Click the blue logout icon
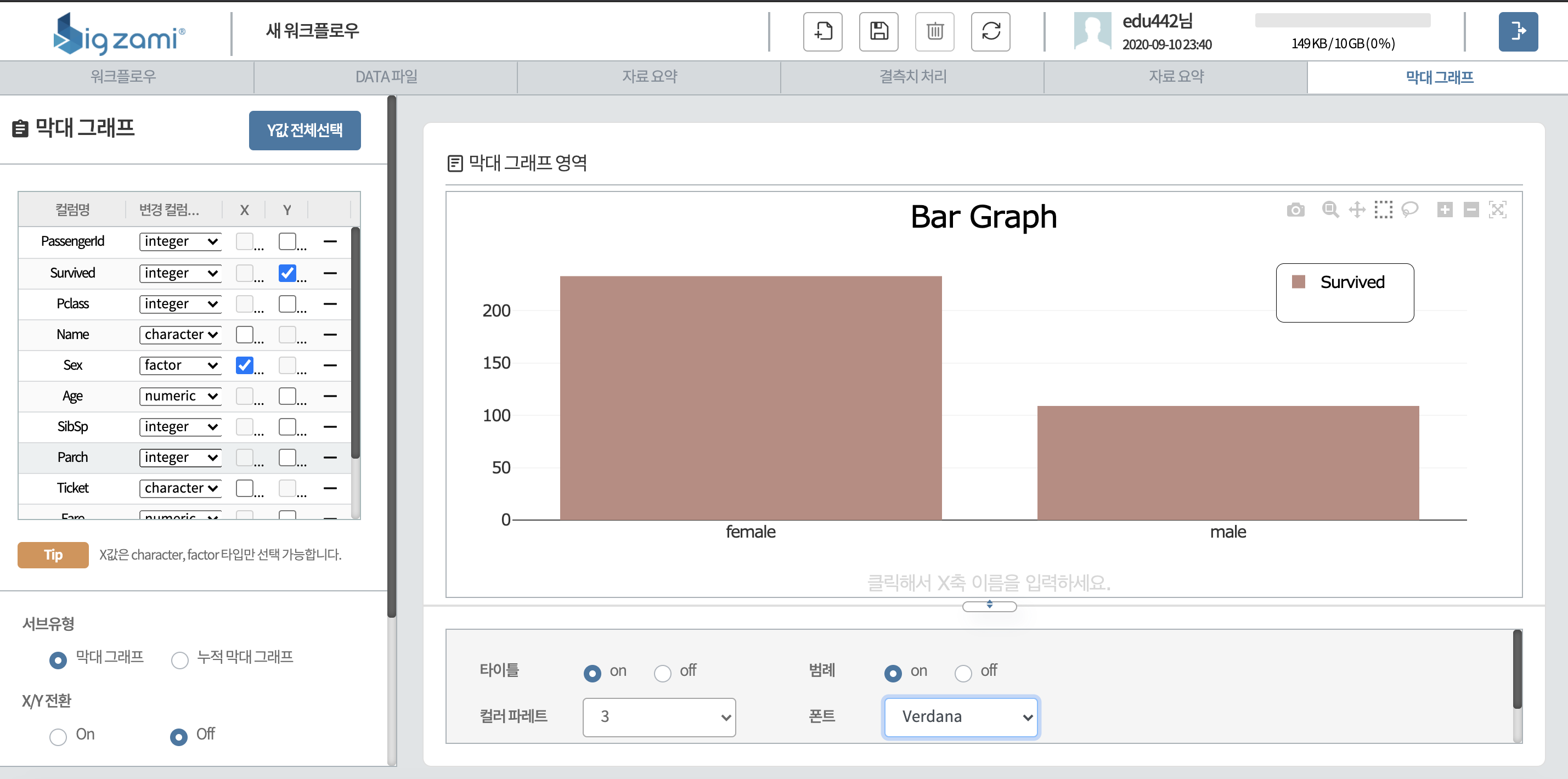Viewport: 1568px width, 779px height. pos(1518,32)
